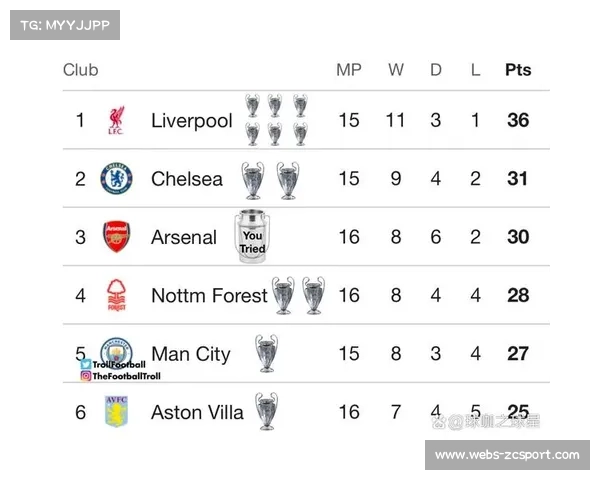
Task: Click the Chelsea club badge
Action: click(x=116, y=179)
